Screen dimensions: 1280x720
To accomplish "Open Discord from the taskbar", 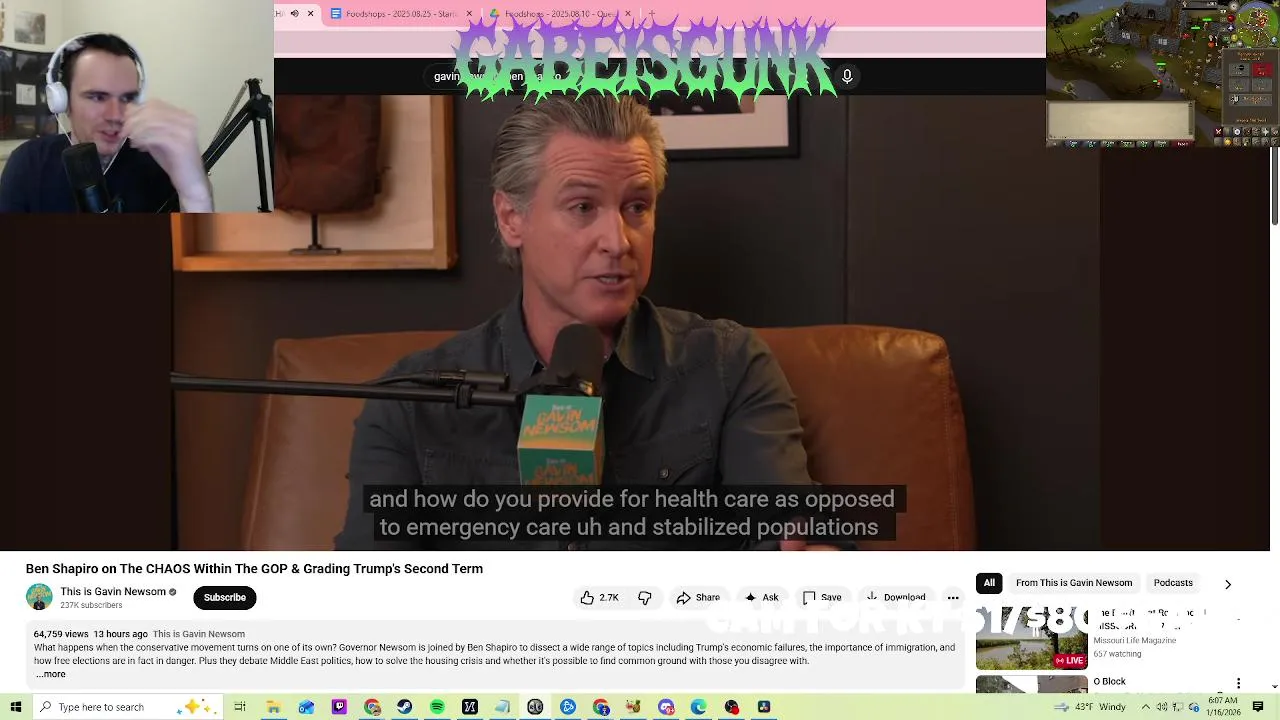I will (666, 707).
